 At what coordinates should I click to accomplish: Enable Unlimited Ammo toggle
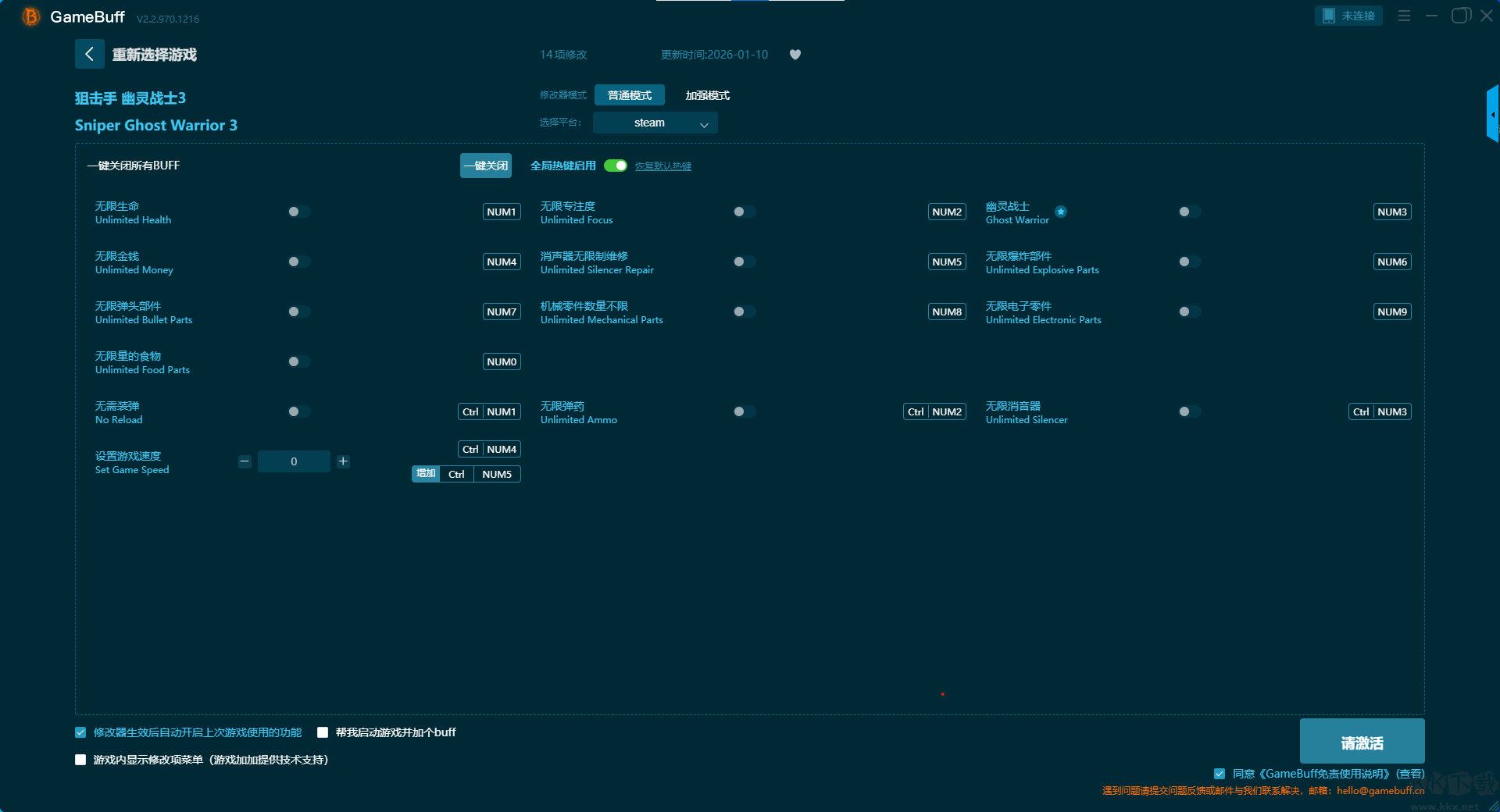(x=744, y=411)
